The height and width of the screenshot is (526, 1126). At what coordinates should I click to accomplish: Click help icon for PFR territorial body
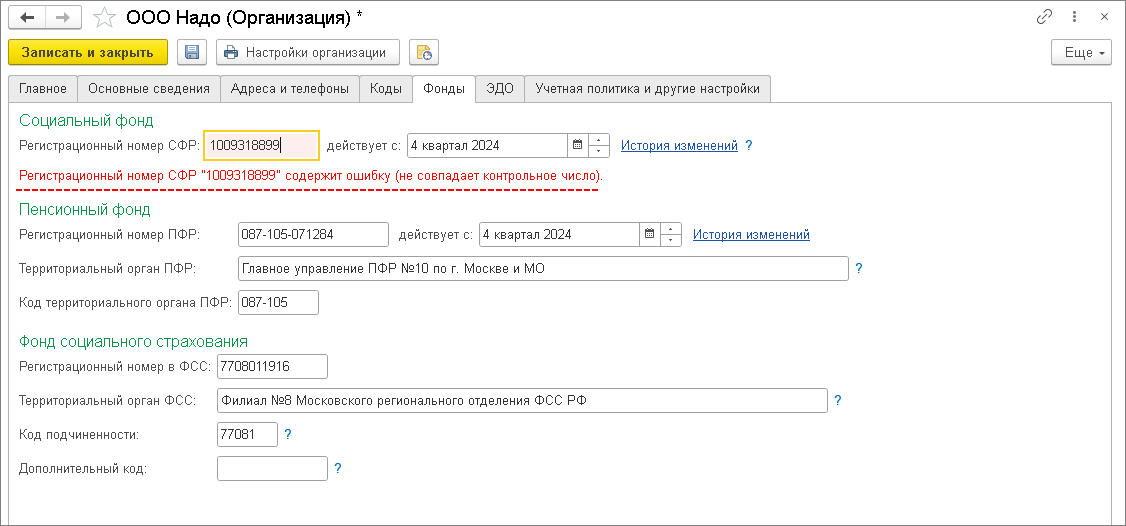pyautogui.click(x=858, y=268)
